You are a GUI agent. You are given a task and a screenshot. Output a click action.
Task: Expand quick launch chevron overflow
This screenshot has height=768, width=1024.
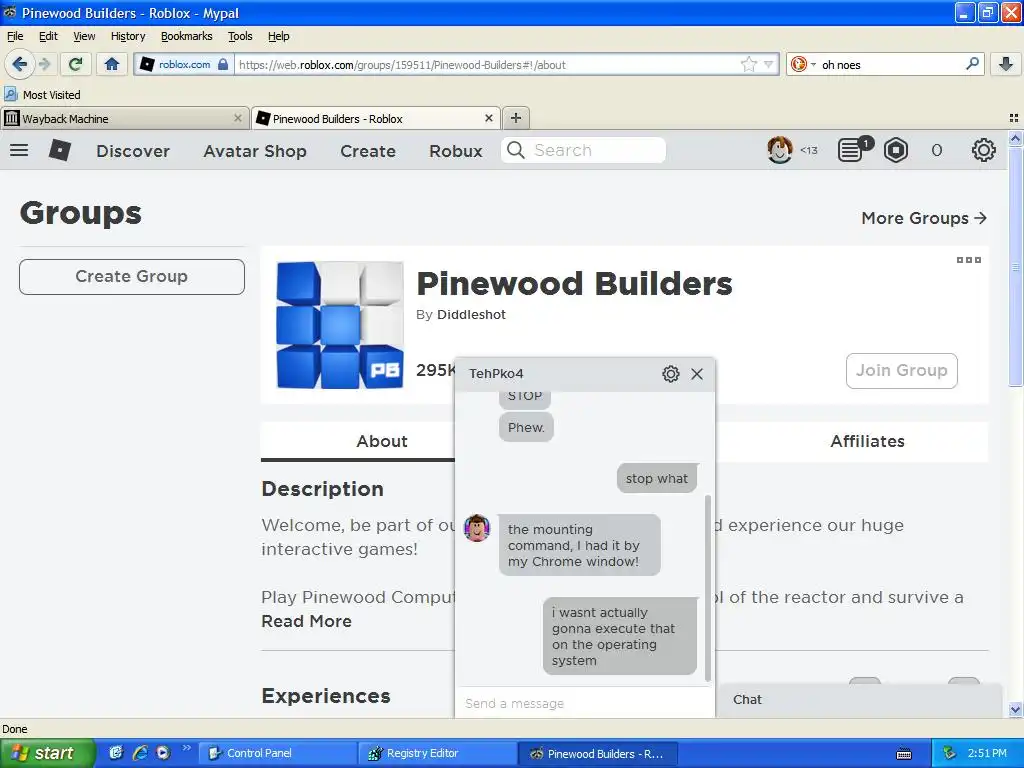[186, 748]
